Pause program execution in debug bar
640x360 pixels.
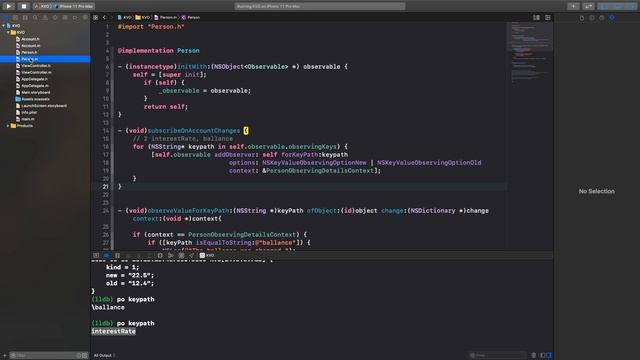pyautogui.click(x=117, y=256)
